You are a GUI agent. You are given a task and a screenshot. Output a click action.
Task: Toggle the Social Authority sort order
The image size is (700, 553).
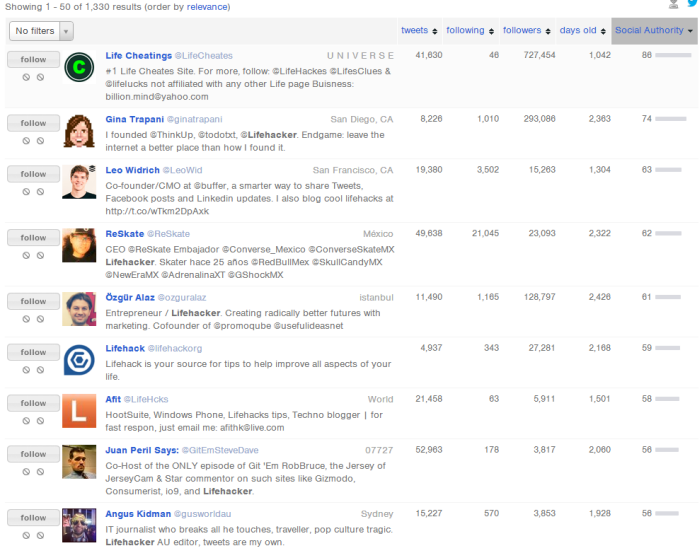pyautogui.click(x=654, y=30)
